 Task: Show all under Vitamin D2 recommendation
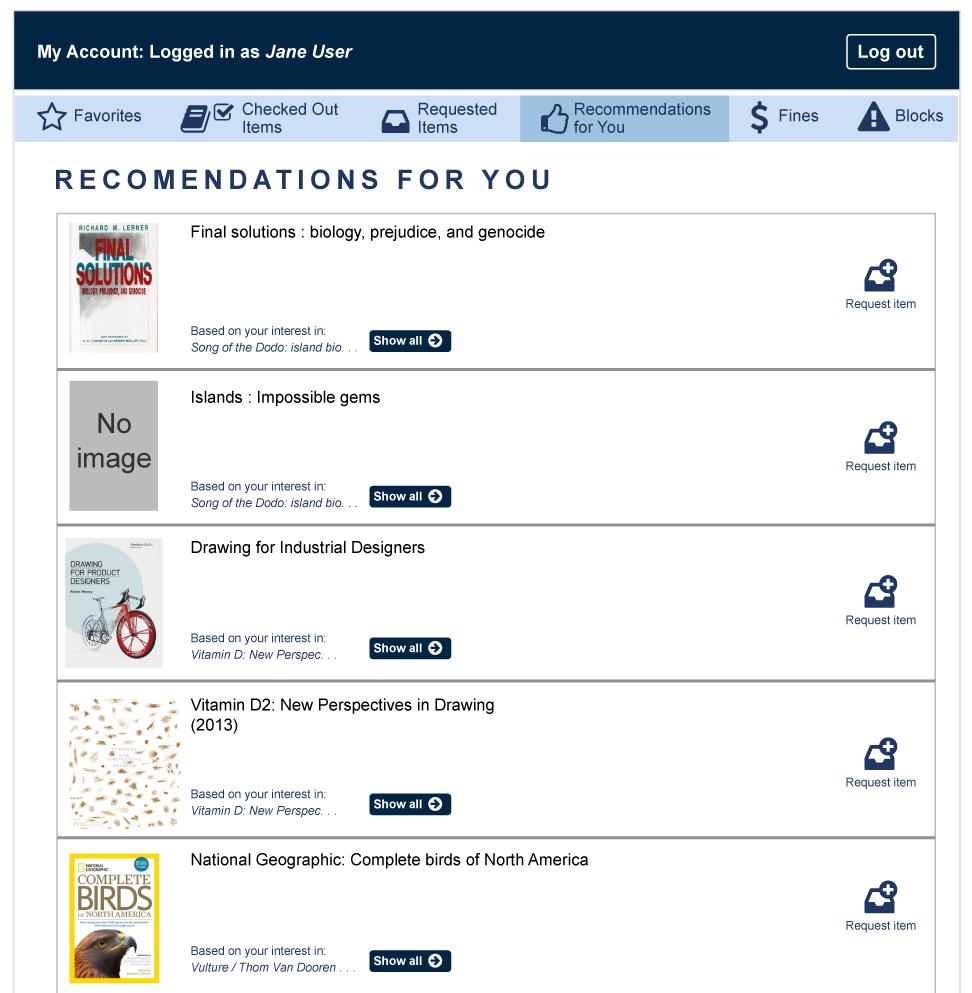click(x=410, y=804)
